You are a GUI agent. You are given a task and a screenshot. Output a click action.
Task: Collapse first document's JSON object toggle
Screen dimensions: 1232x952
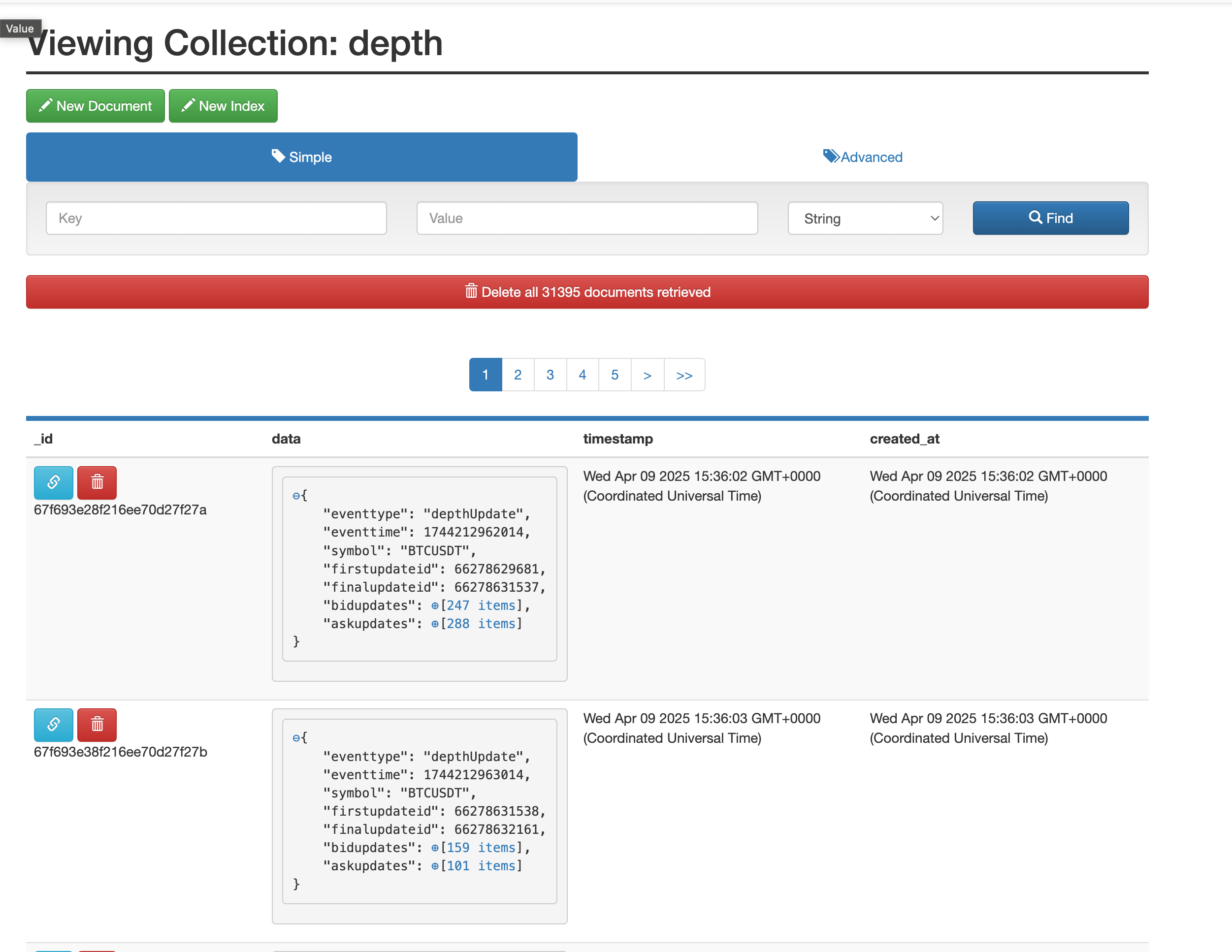pyautogui.click(x=295, y=496)
